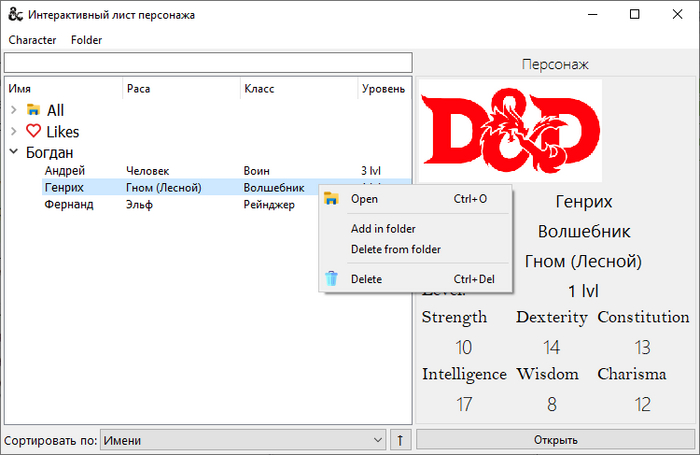Click the Воин class cell

pyautogui.click(x=256, y=171)
